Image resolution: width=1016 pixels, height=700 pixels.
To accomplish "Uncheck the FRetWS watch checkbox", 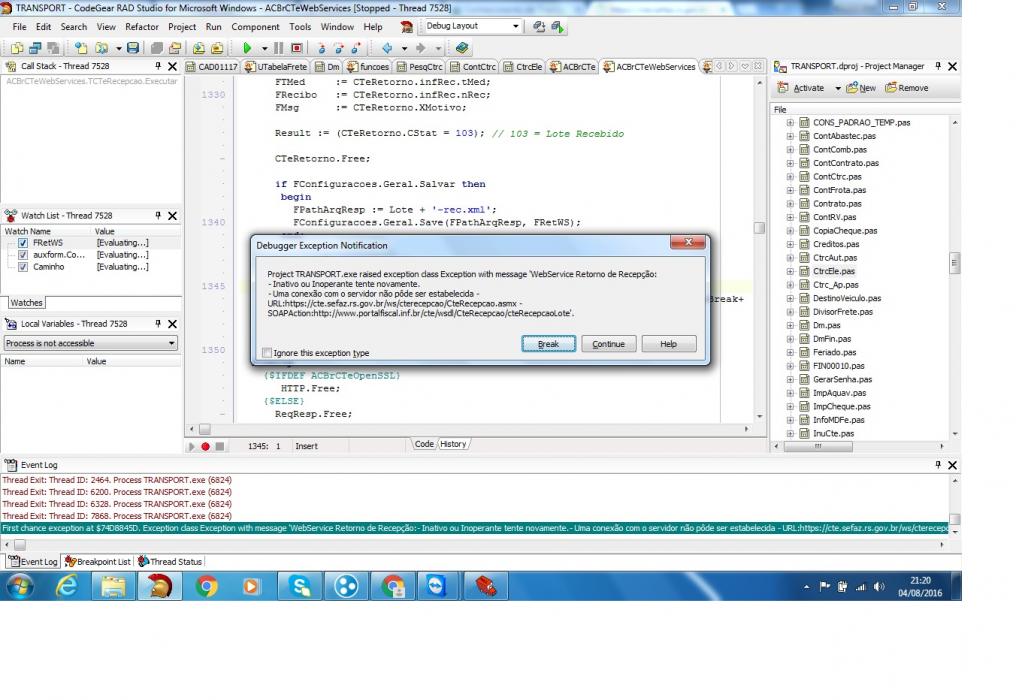I will [x=23, y=243].
